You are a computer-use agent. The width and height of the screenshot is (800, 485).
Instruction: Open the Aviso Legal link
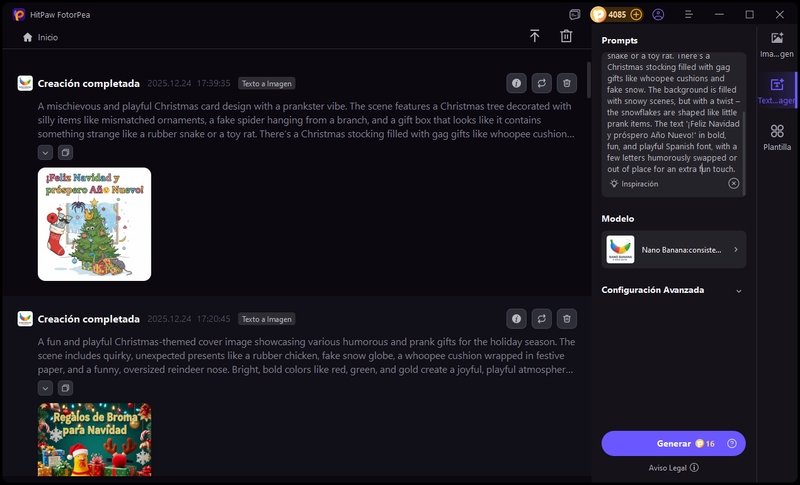(673, 467)
